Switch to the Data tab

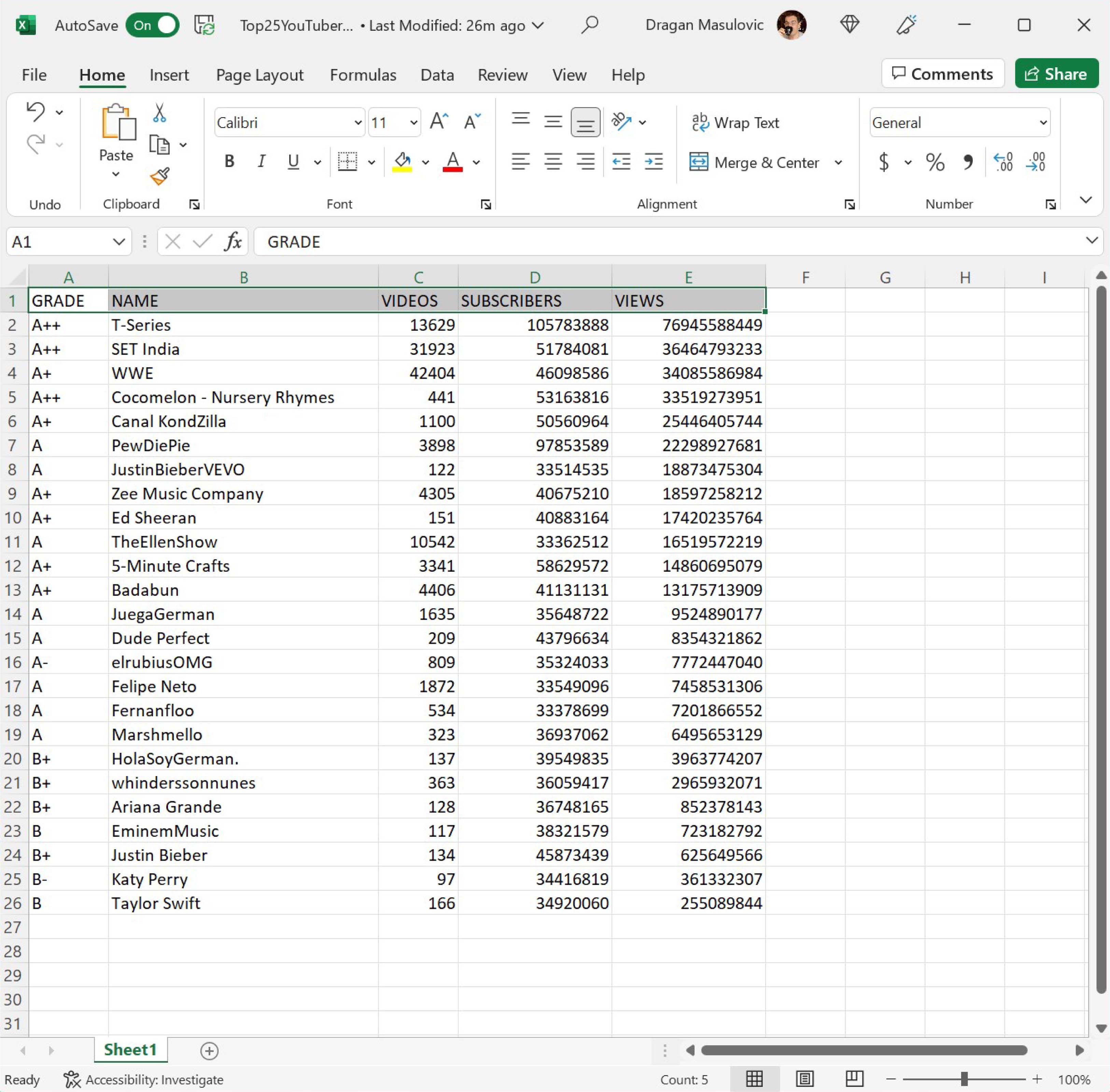coord(437,75)
